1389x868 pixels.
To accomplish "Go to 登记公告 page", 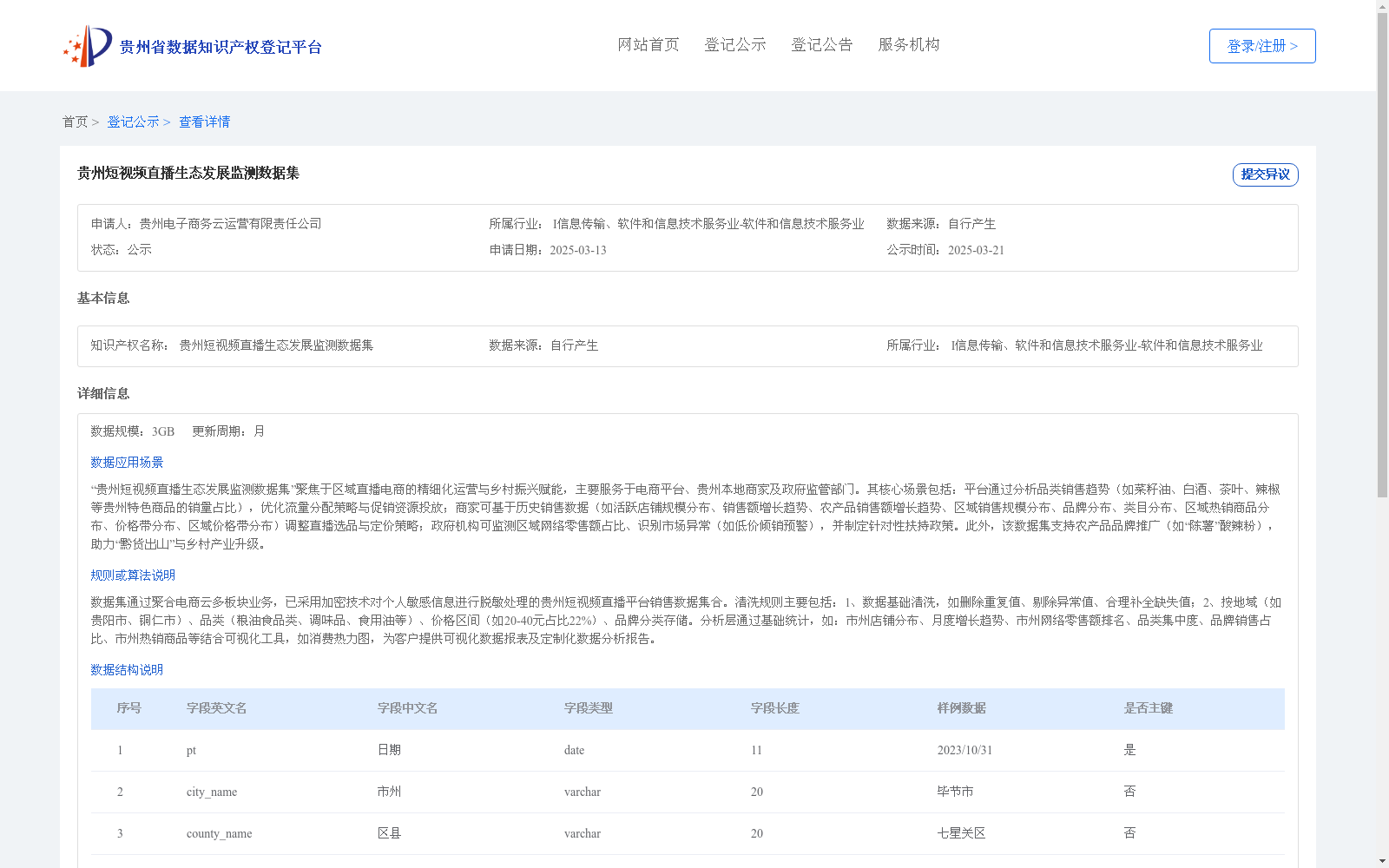I will [822, 45].
